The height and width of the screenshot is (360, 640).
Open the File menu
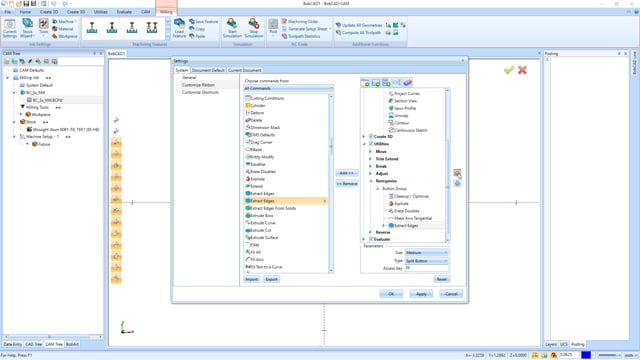7,12
